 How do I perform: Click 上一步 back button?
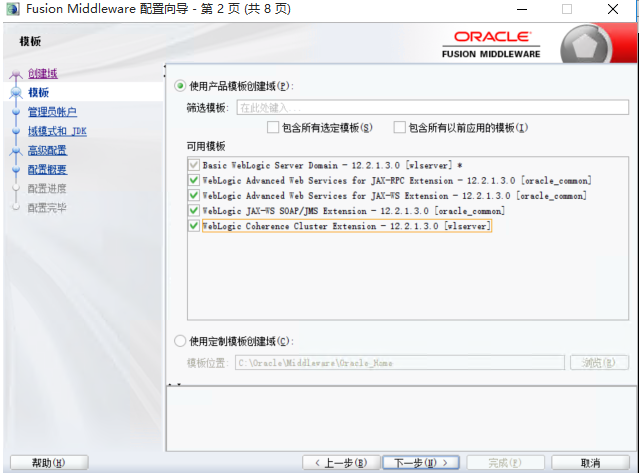pos(341,463)
